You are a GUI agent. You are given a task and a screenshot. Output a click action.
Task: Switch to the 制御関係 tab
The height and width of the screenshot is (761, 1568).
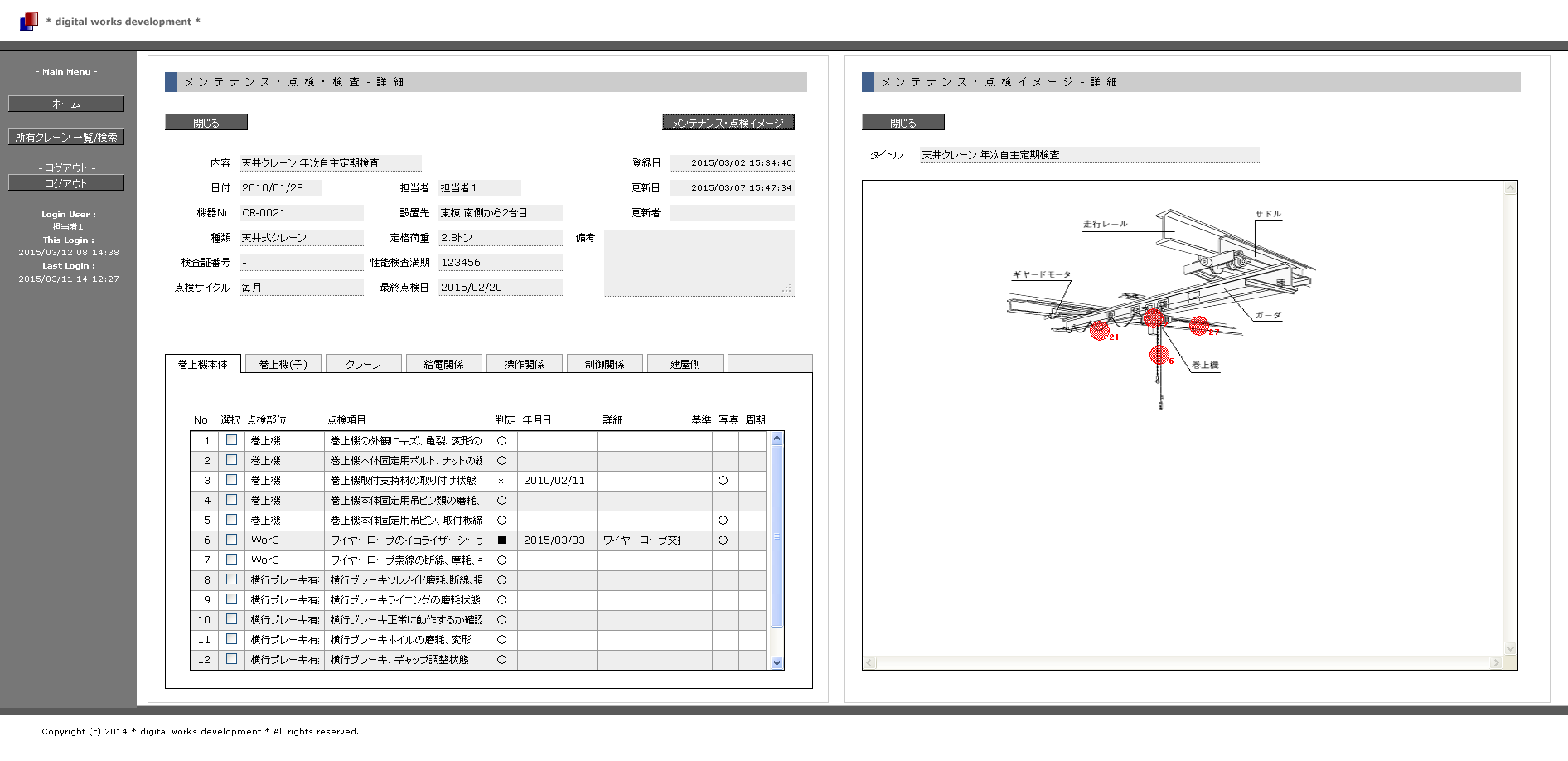click(605, 364)
